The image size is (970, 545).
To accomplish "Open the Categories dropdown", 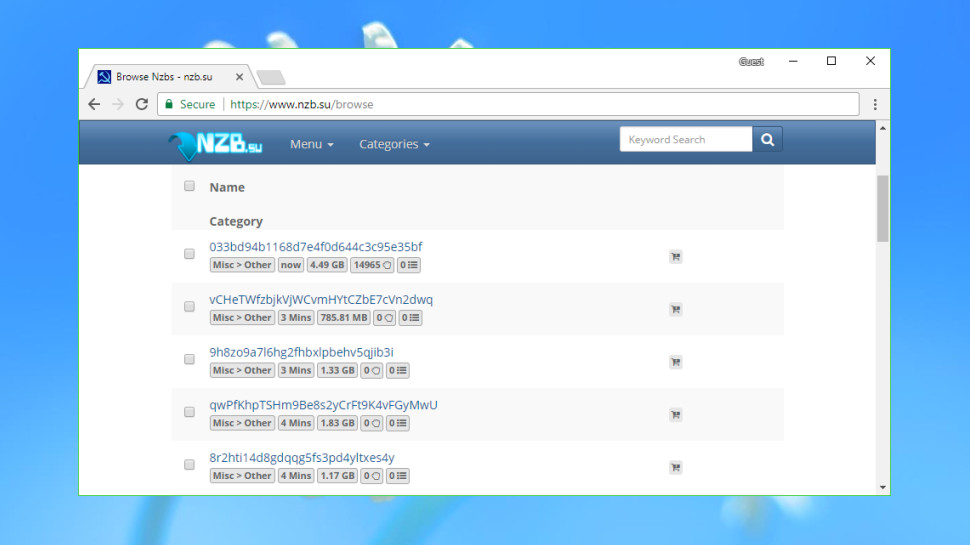I will 394,144.
